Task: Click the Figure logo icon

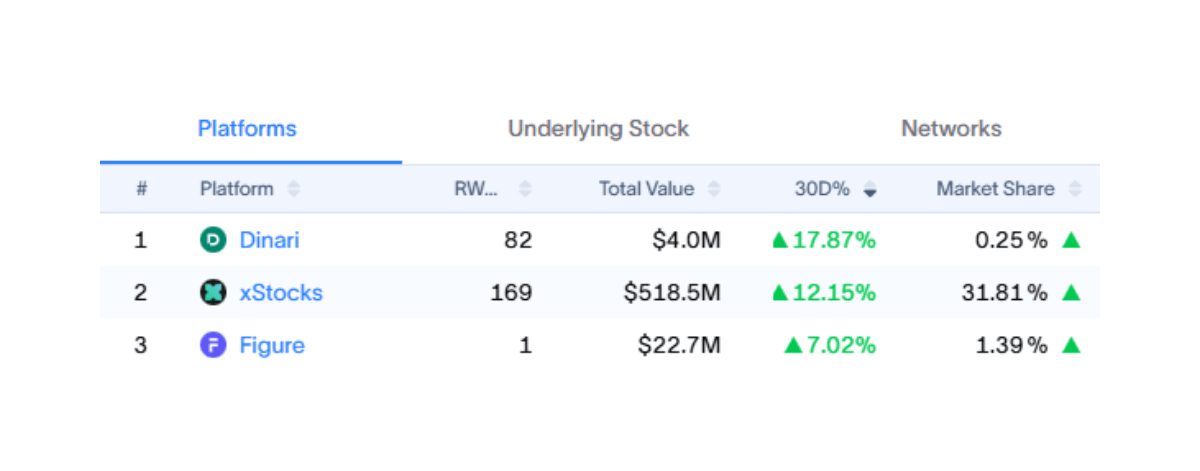Action: click(x=213, y=346)
